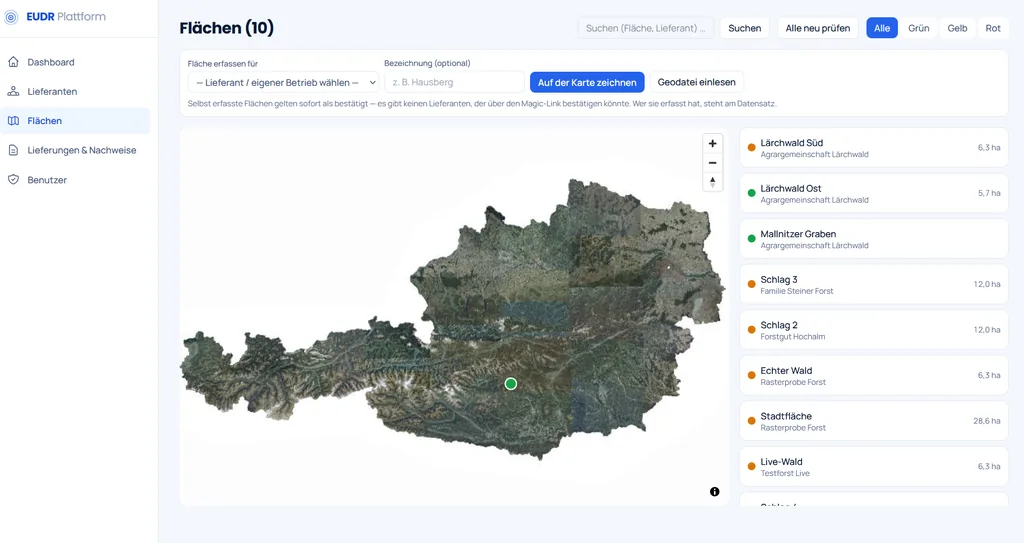
Task: Select the Alle filter
Action: pyautogui.click(x=882, y=28)
